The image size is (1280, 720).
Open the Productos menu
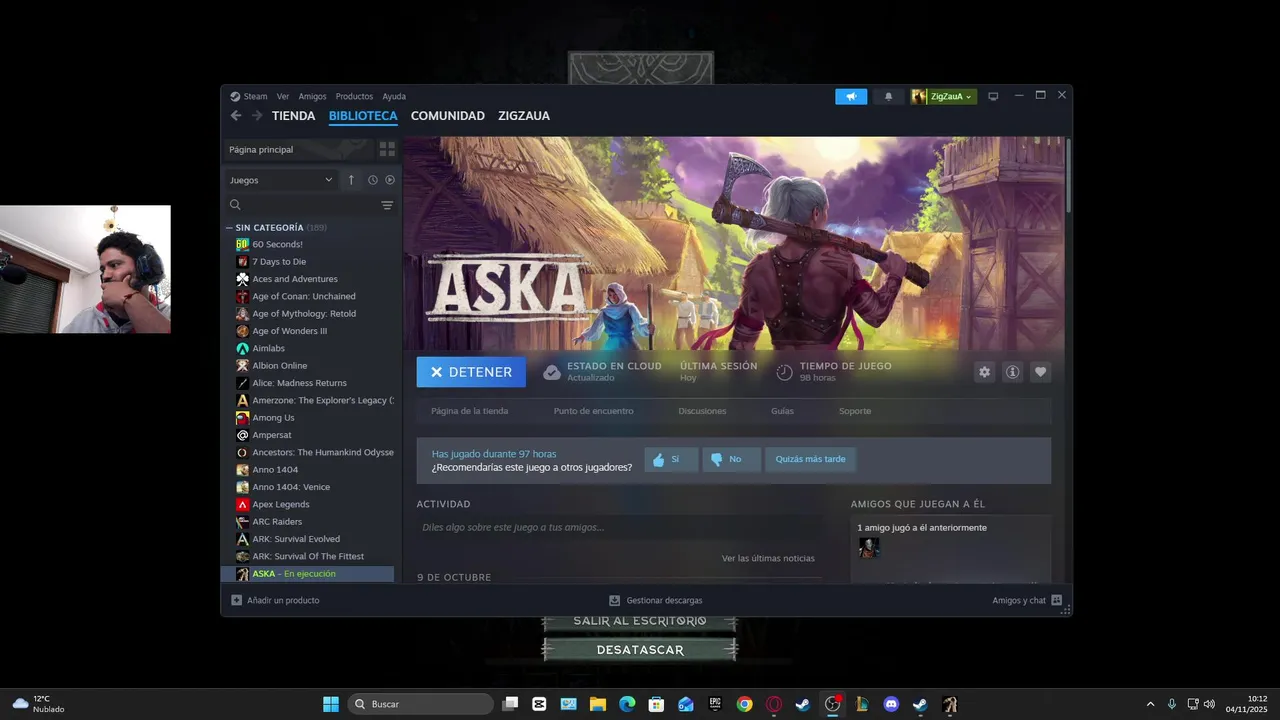354,97
